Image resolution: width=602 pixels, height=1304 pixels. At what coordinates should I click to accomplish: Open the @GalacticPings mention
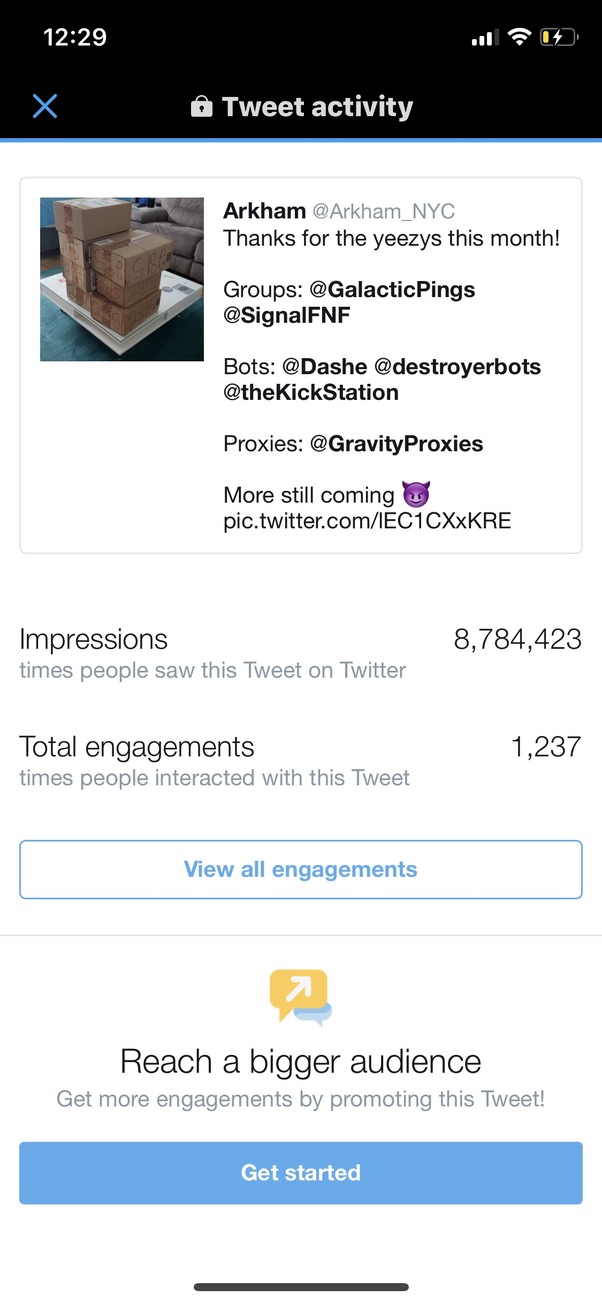392,290
